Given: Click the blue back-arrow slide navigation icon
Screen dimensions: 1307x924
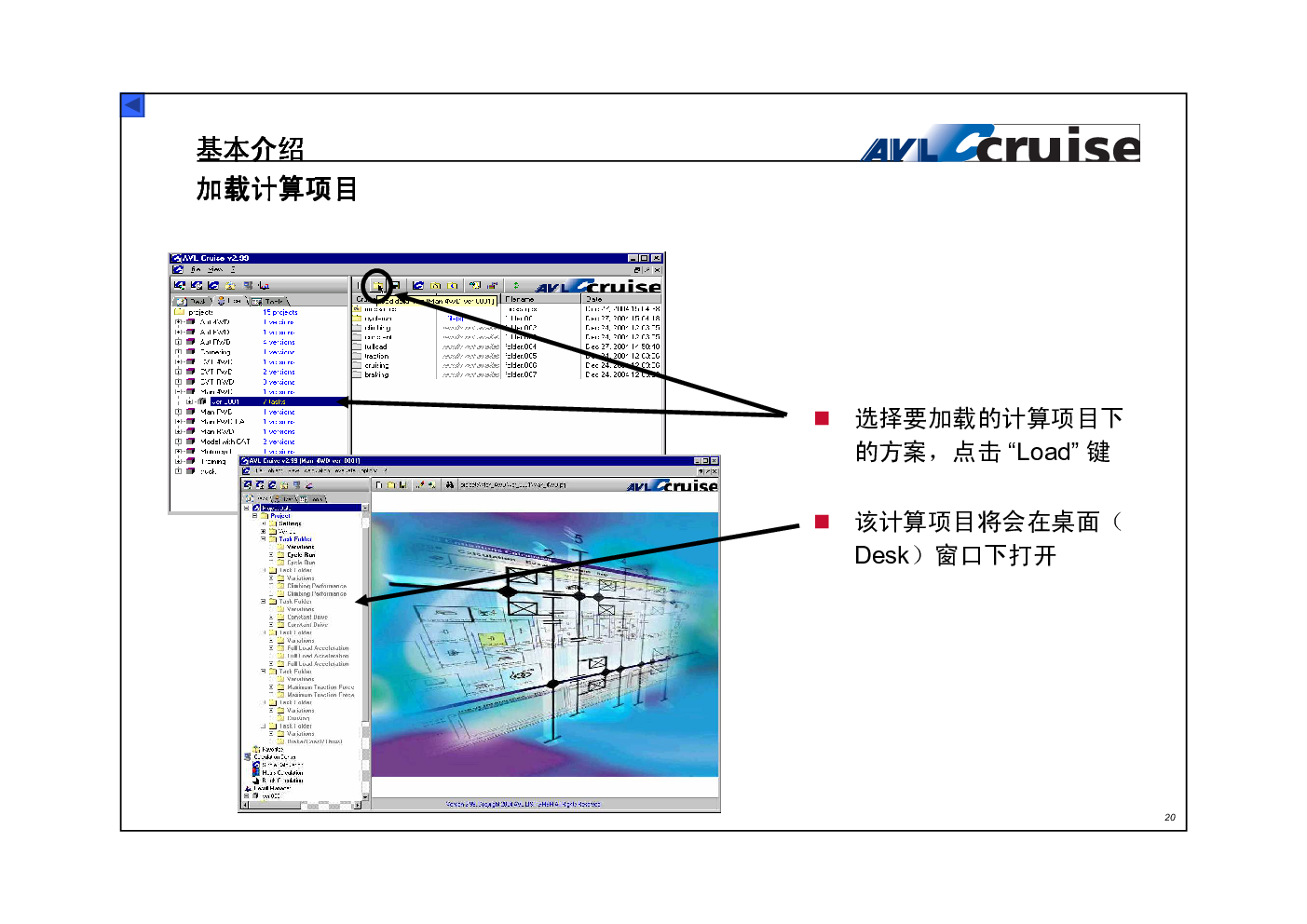Looking at the screenshot, I should point(133,105).
